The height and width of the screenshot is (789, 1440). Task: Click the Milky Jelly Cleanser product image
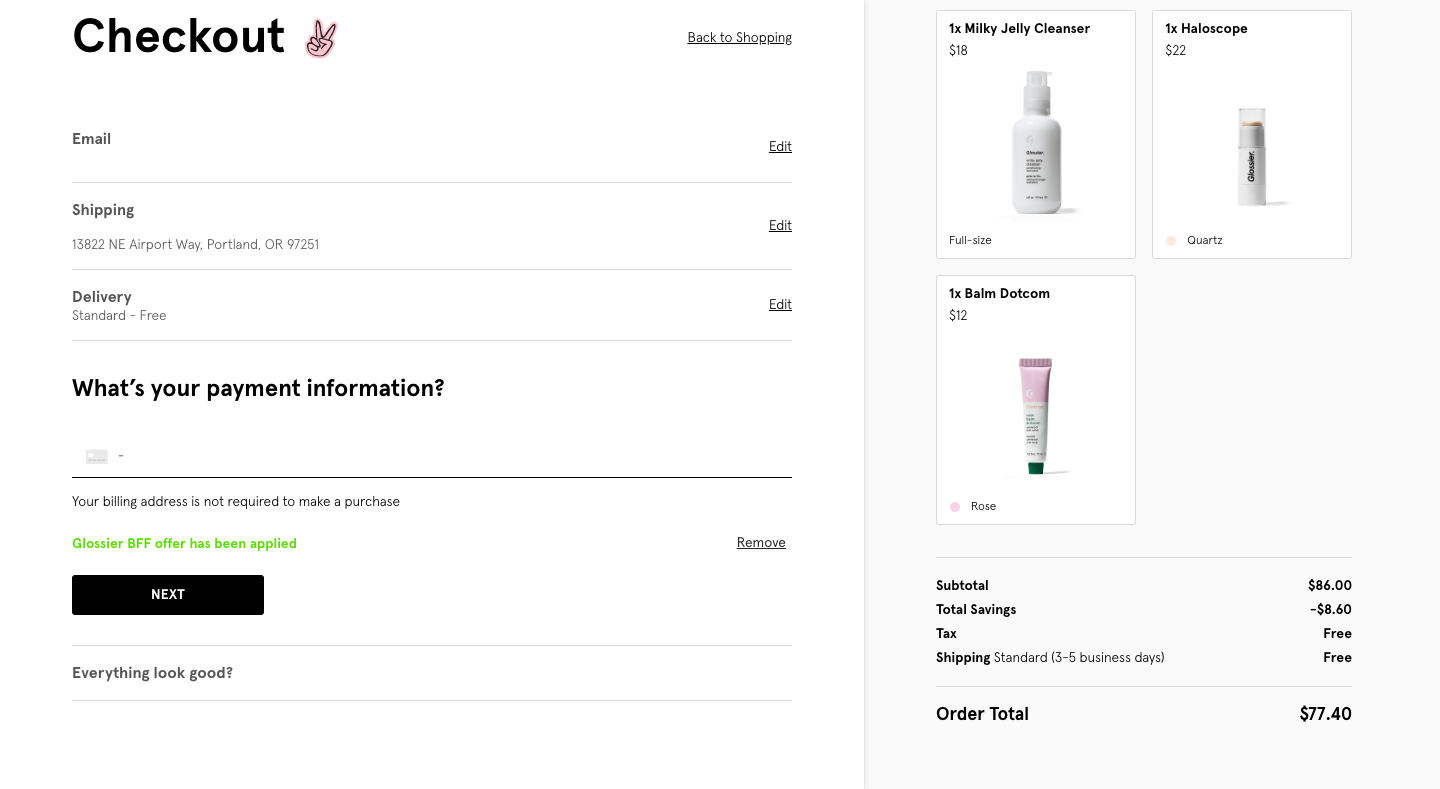pos(1036,142)
